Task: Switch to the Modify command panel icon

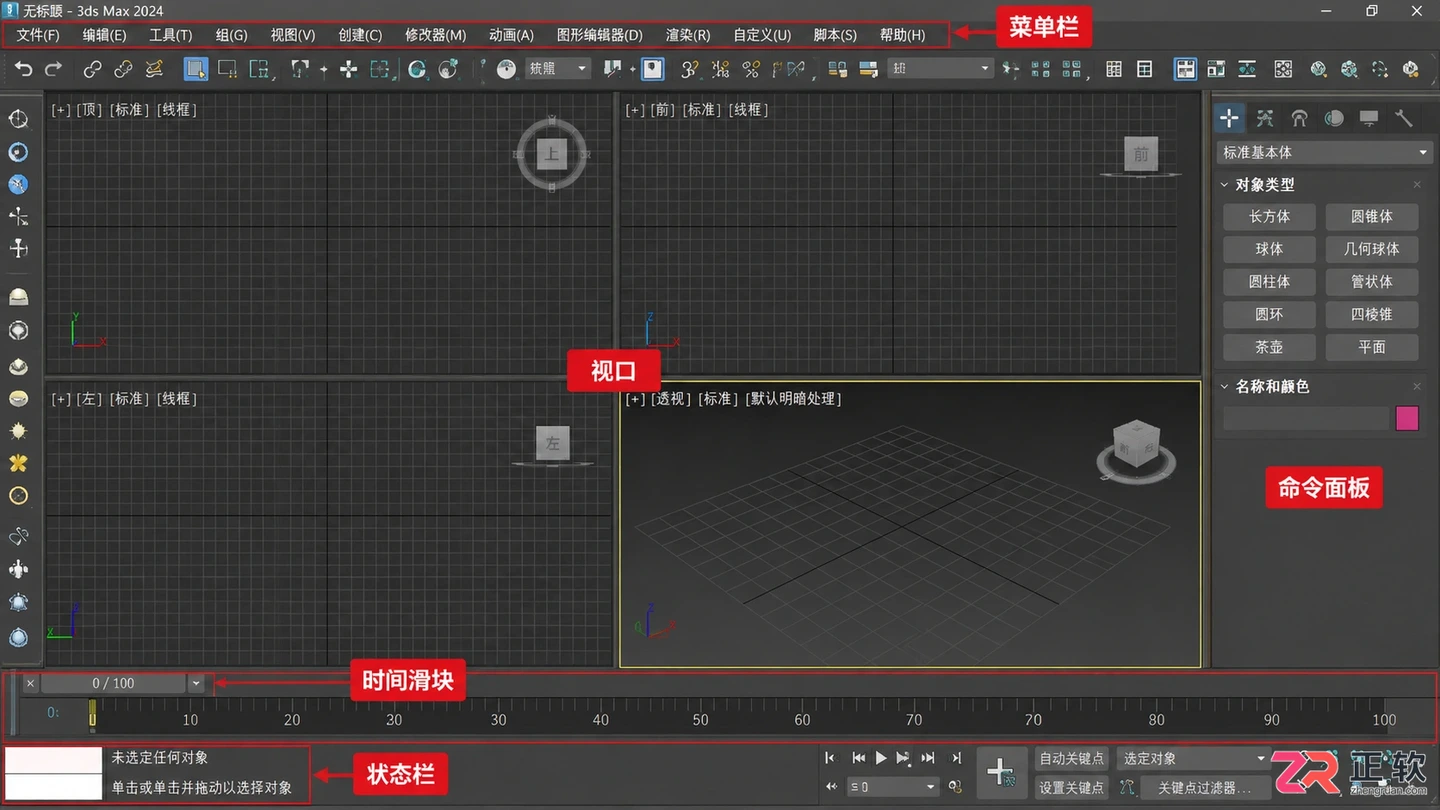Action: pyautogui.click(x=1265, y=118)
